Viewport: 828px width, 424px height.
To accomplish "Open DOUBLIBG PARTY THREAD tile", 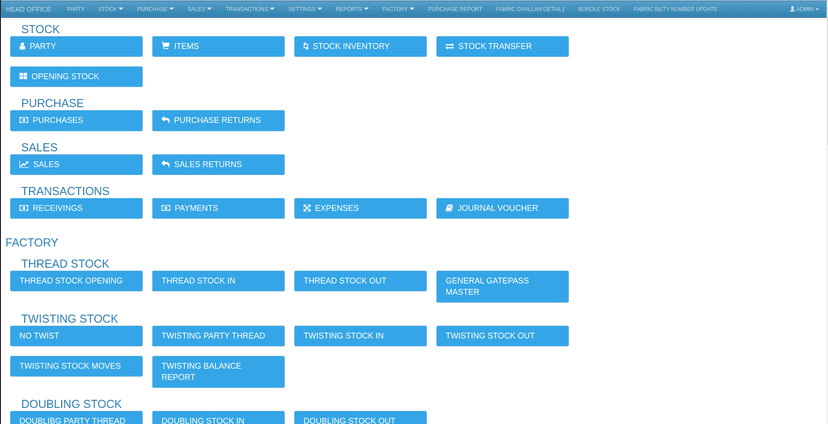I will pyautogui.click(x=76, y=418).
